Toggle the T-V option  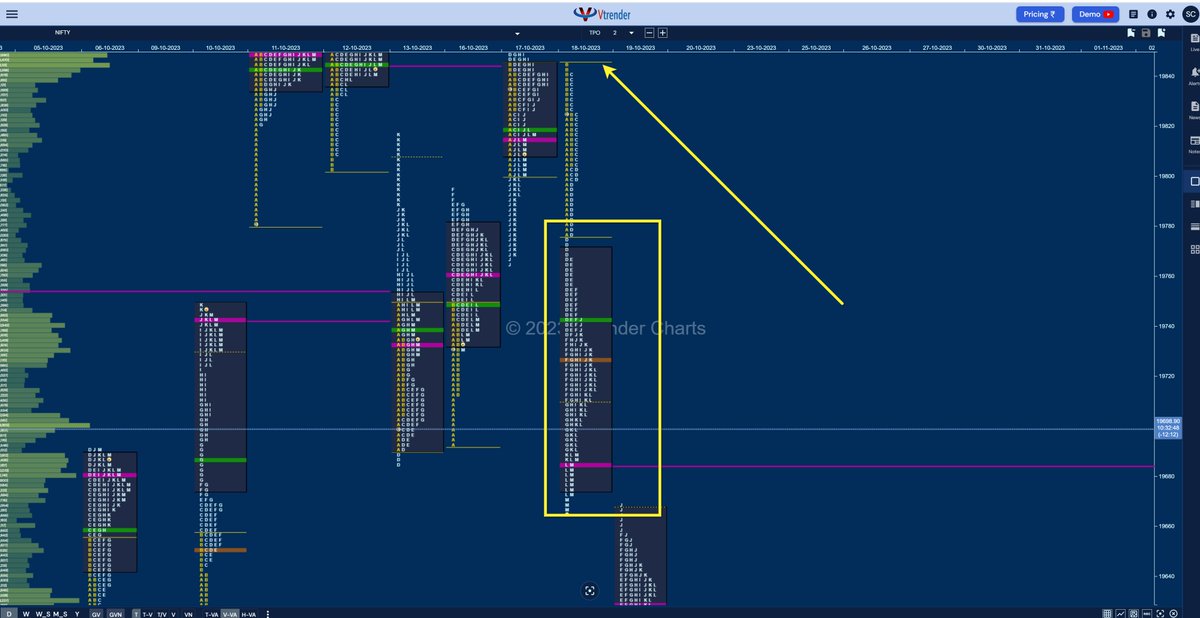pyautogui.click(x=148, y=613)
